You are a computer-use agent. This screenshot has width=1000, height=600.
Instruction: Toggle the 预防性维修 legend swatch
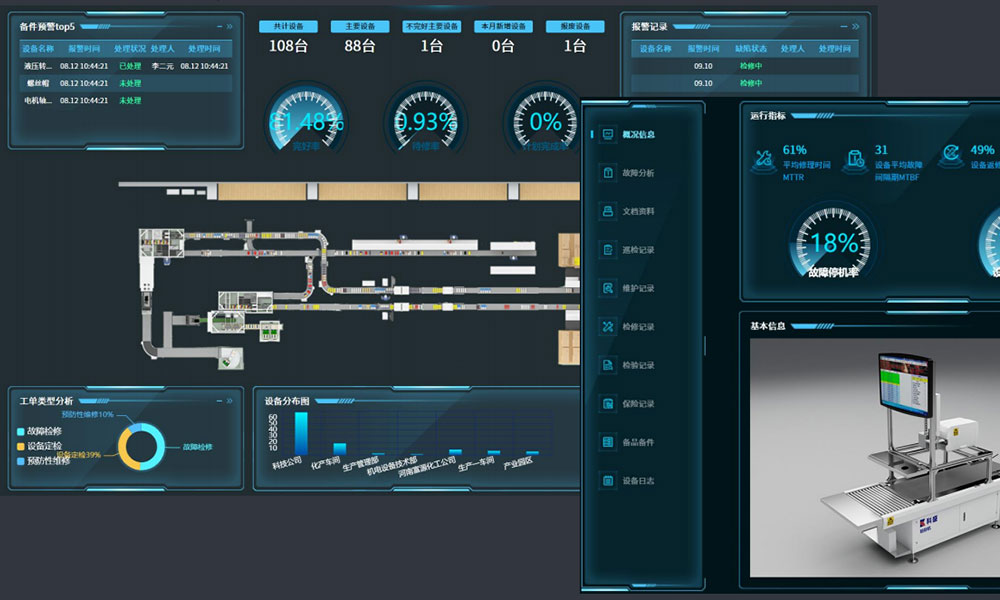21,461
